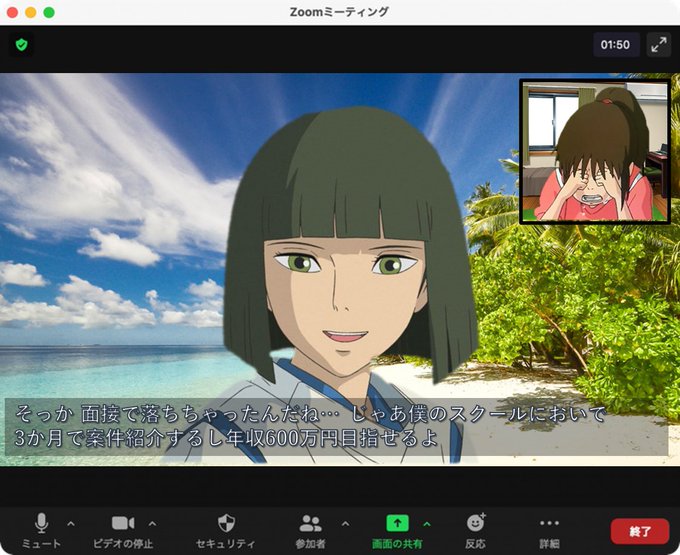Open share options chevron beside Share Screen
680x555 pixels.
(x=427, y=524)
